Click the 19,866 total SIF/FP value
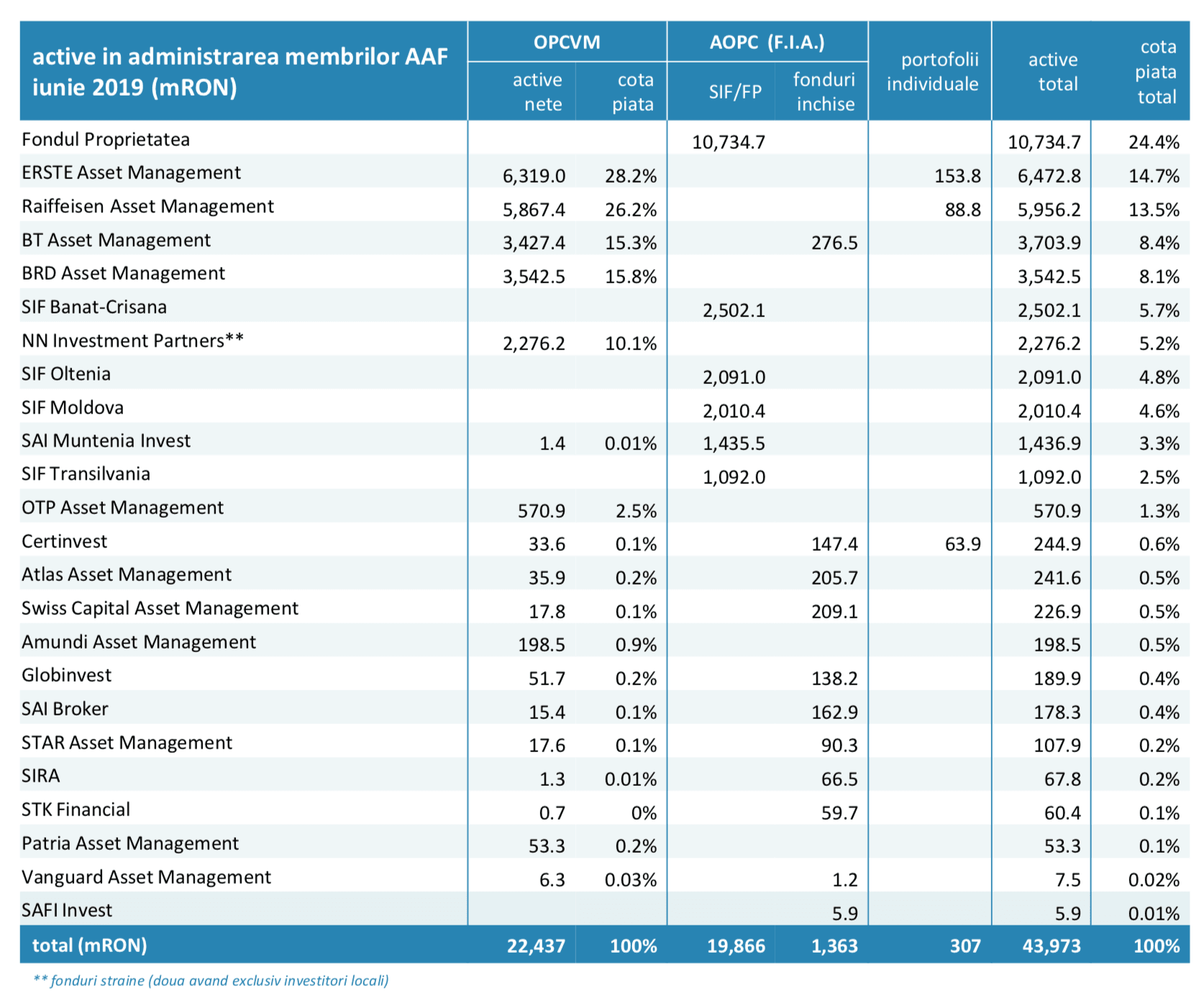 pyautogui.click(x=736, y=946)
